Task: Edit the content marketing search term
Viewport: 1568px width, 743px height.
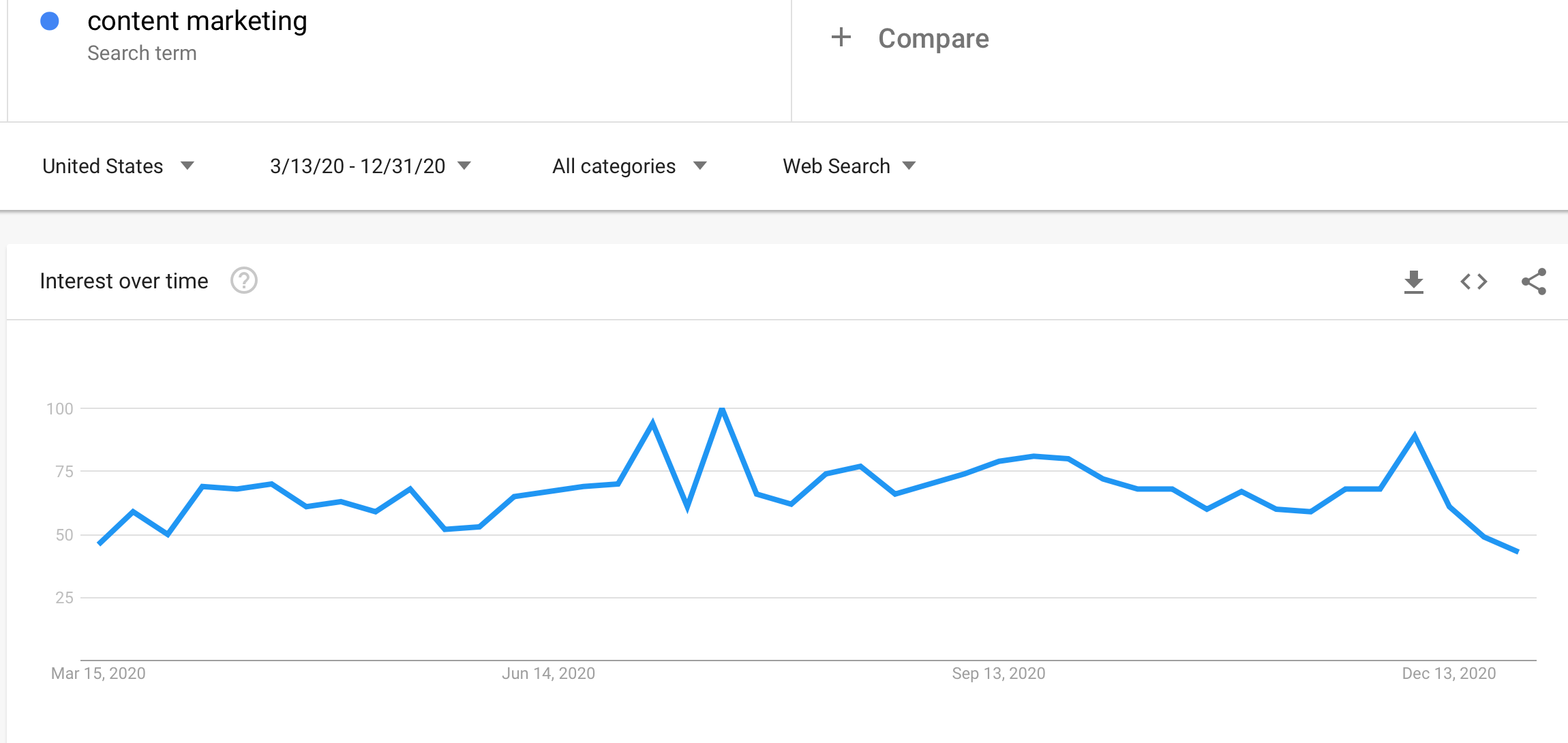Action: [197, 21]
